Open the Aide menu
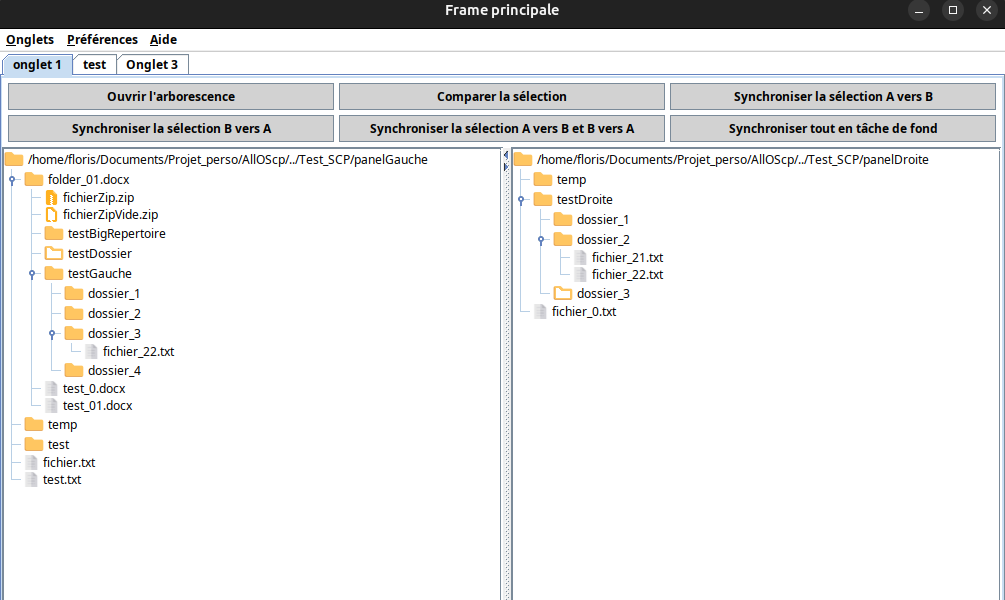Image resolution: width=1005 pixels, height=600 pixels. click(x=163, y=40)
